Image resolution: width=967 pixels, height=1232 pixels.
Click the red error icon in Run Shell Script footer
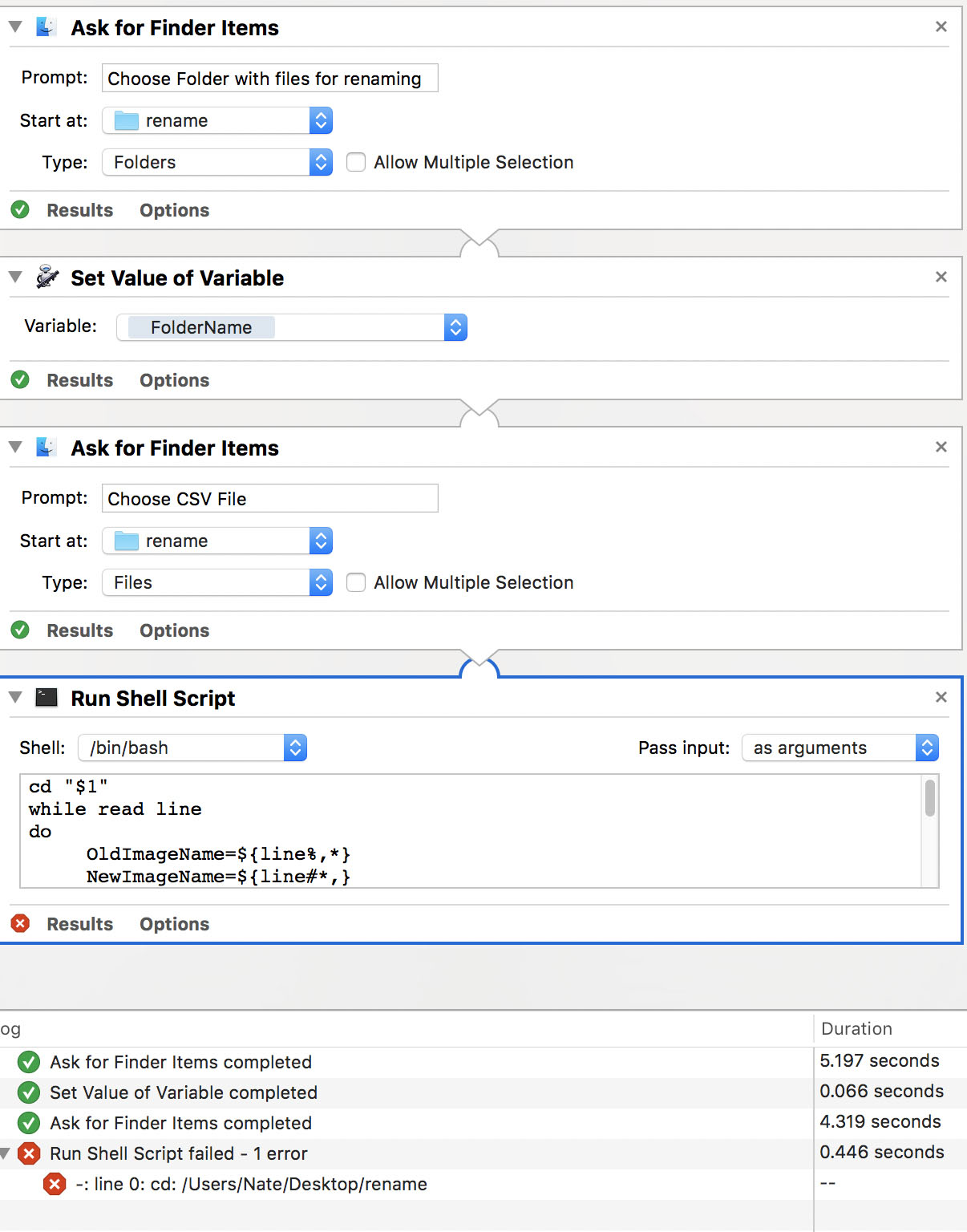pos(20,923)
